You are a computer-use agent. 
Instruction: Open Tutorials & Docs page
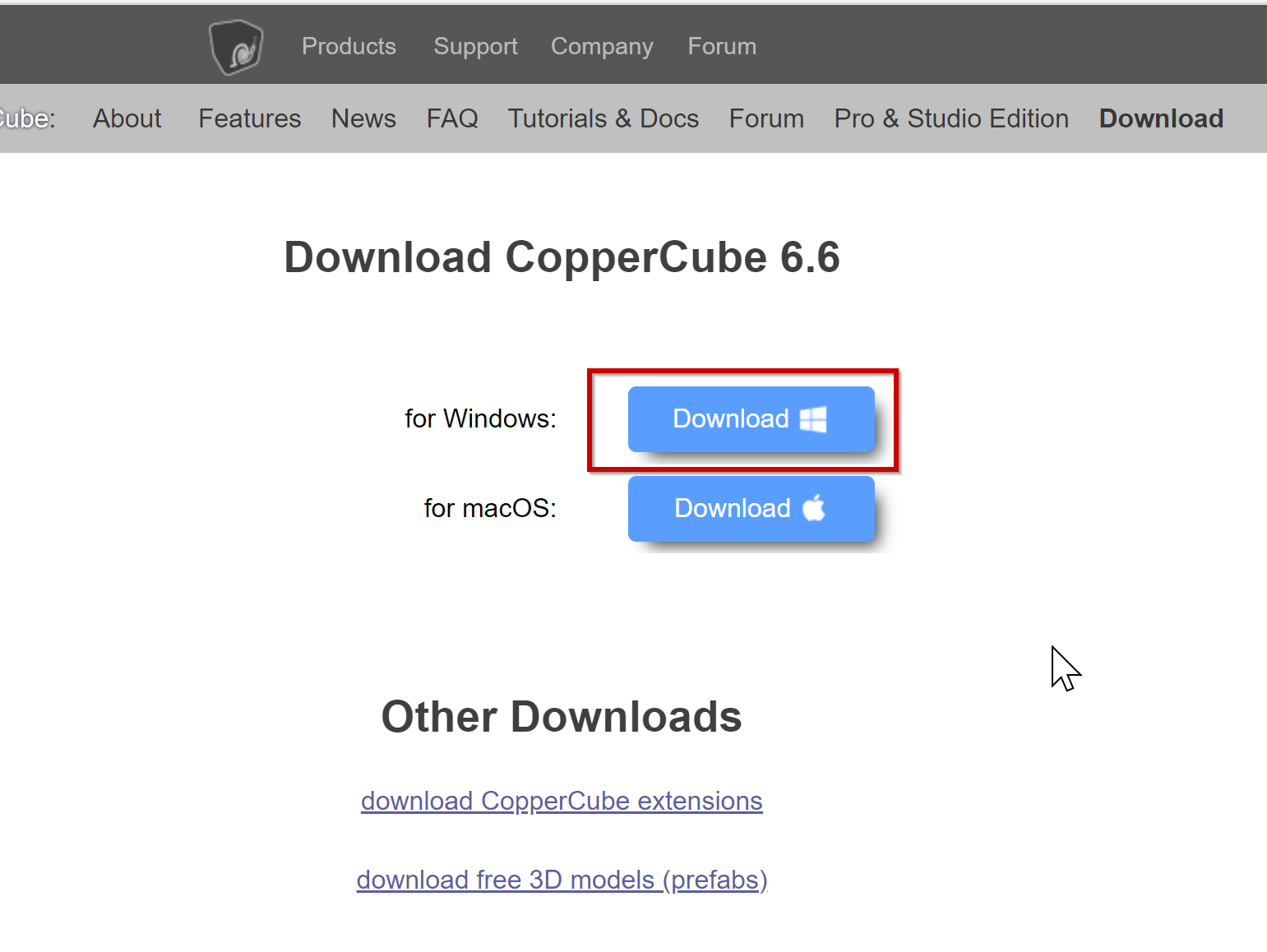pyautogui.click(x=603, y=118)
